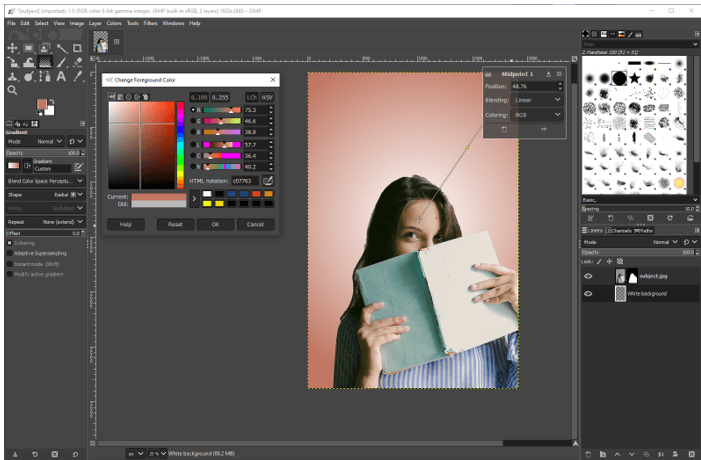Click the reverse gradient icon
This screenshot has width=701, height=460.
point(27,166)
